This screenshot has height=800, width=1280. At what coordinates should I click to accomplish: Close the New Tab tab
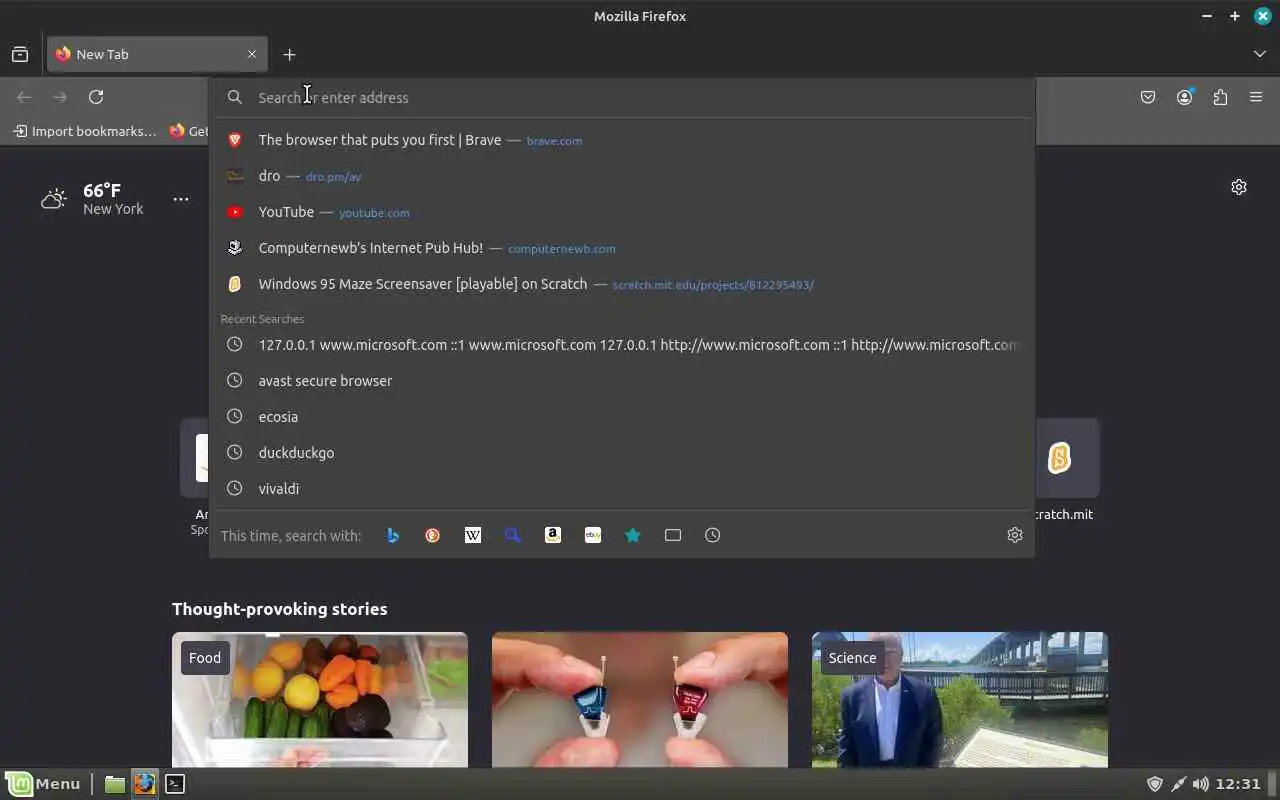pyautogui.click(x=252, y=54)
